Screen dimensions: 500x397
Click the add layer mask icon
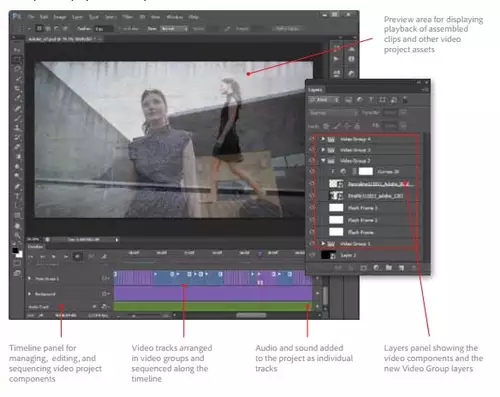click(363, 267)
